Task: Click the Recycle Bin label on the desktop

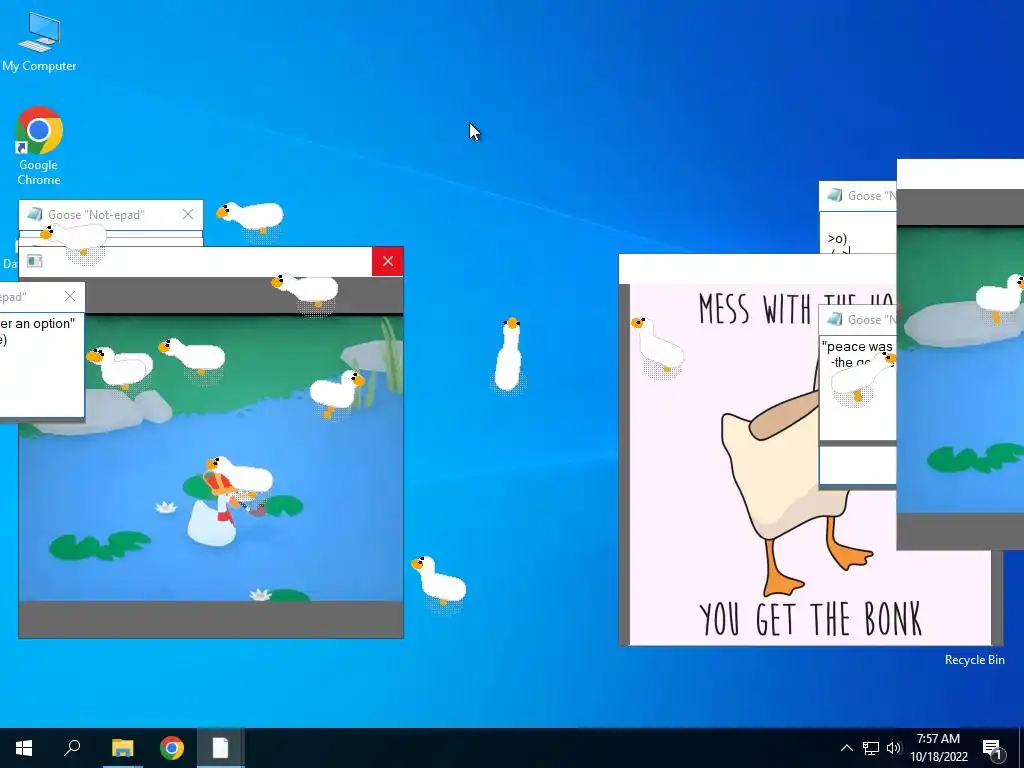Action: tap(974, 660)
